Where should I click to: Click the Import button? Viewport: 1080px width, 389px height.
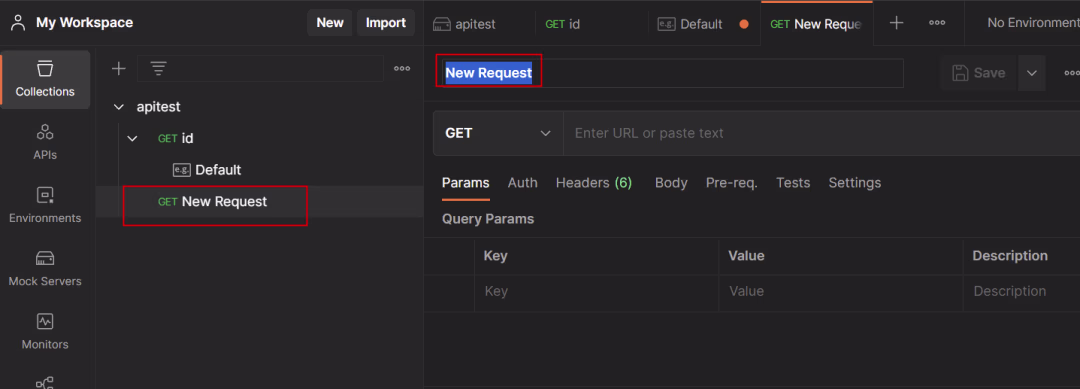[386, 23]
